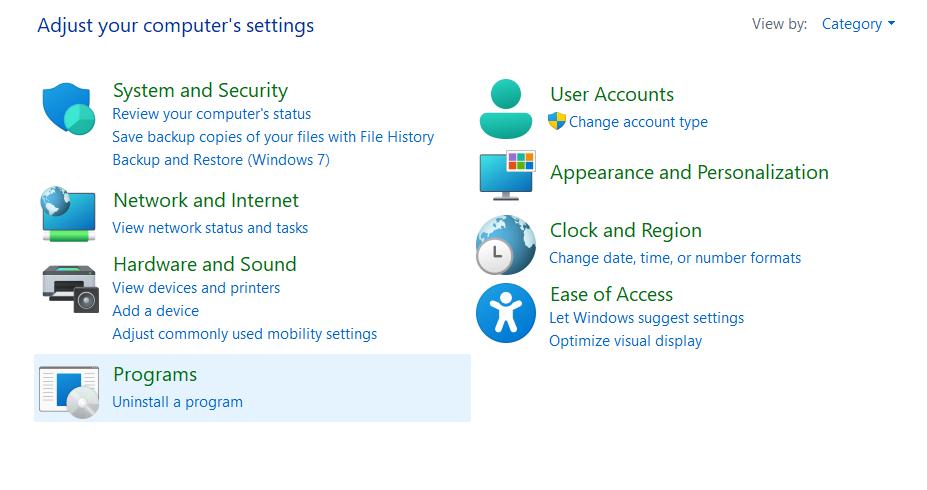
Task: Click the Programs disc icon
Action: [x=69, y=390]
